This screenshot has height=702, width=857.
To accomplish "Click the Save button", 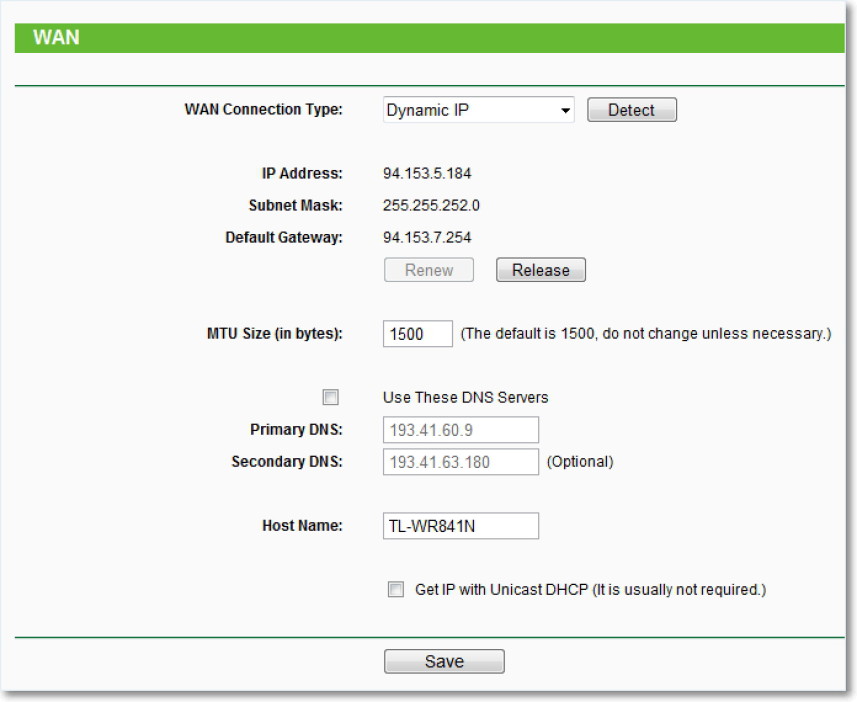I will tap(444, 662).
